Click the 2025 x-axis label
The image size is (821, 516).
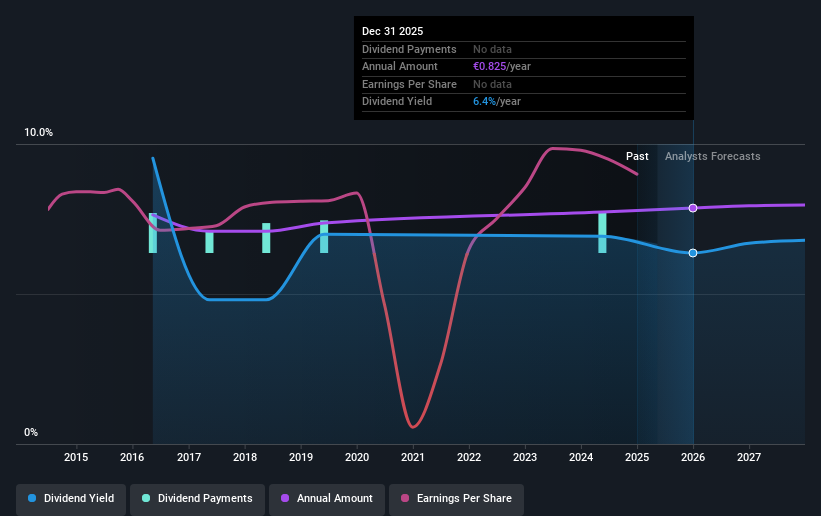click(637, 457)
